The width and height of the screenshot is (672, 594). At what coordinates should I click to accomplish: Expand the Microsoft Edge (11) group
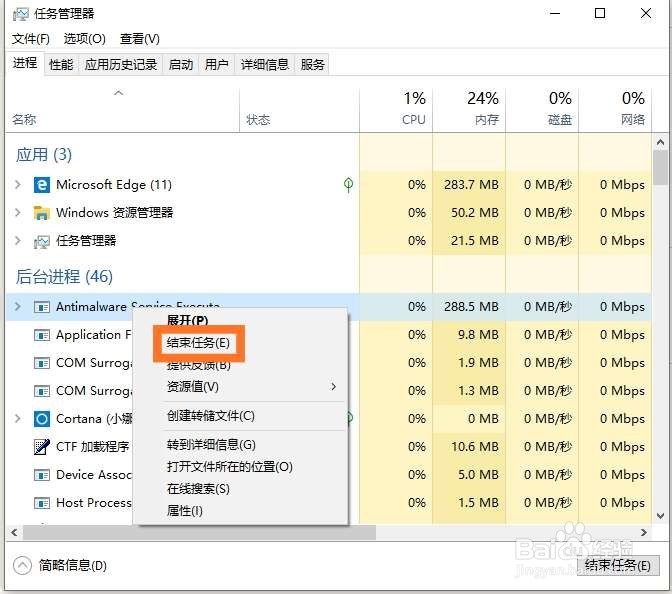point(18,185)
